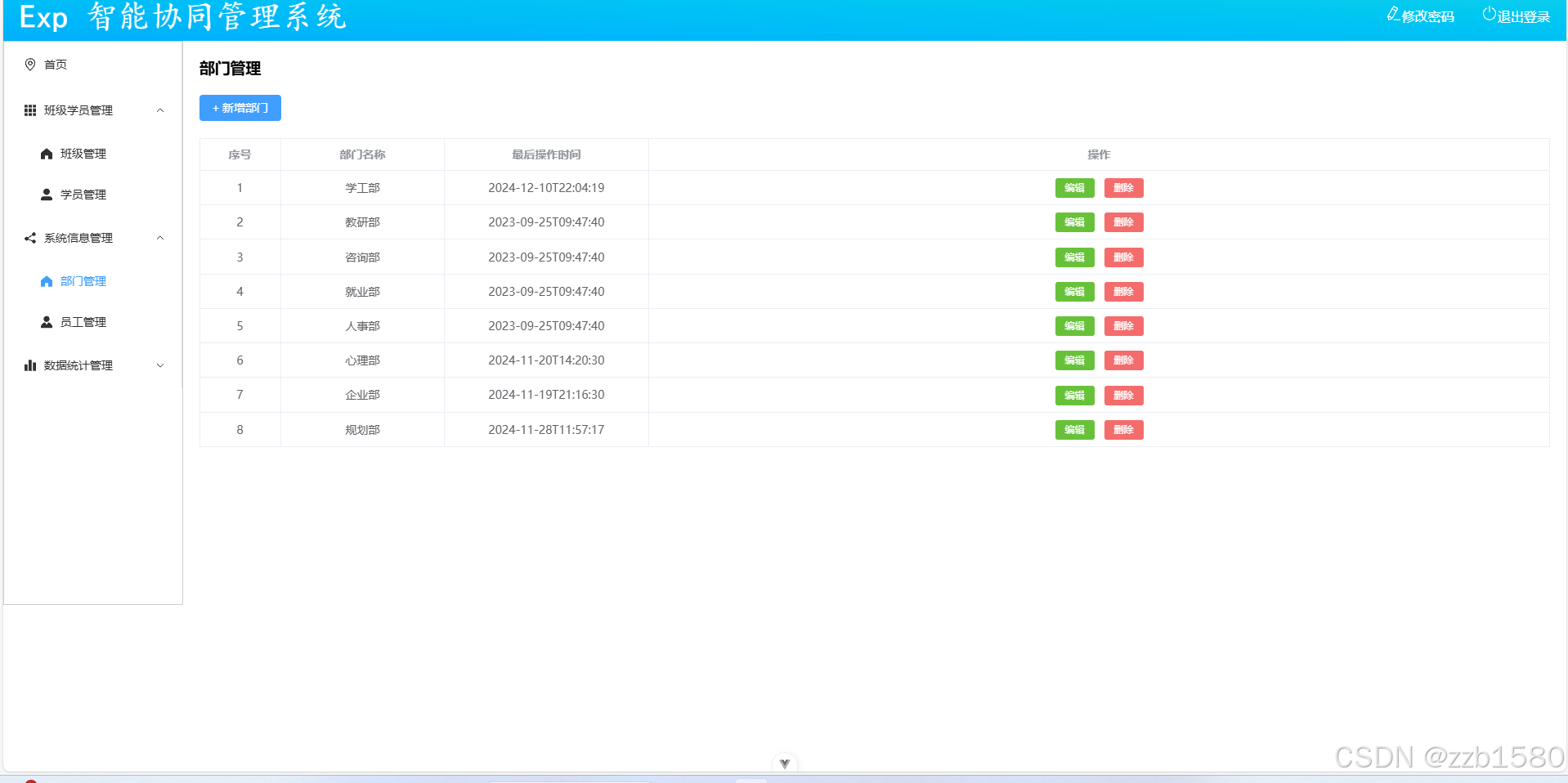Edit the 人事部 department

pos(1074,326)
